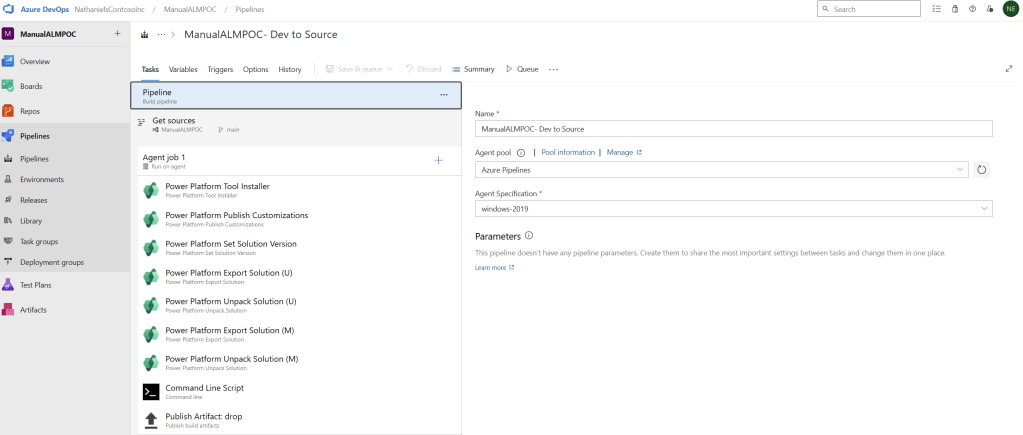The image size is (1023, 435).
Task: Add a task to Agent job 1
Action: coord(438,160)
